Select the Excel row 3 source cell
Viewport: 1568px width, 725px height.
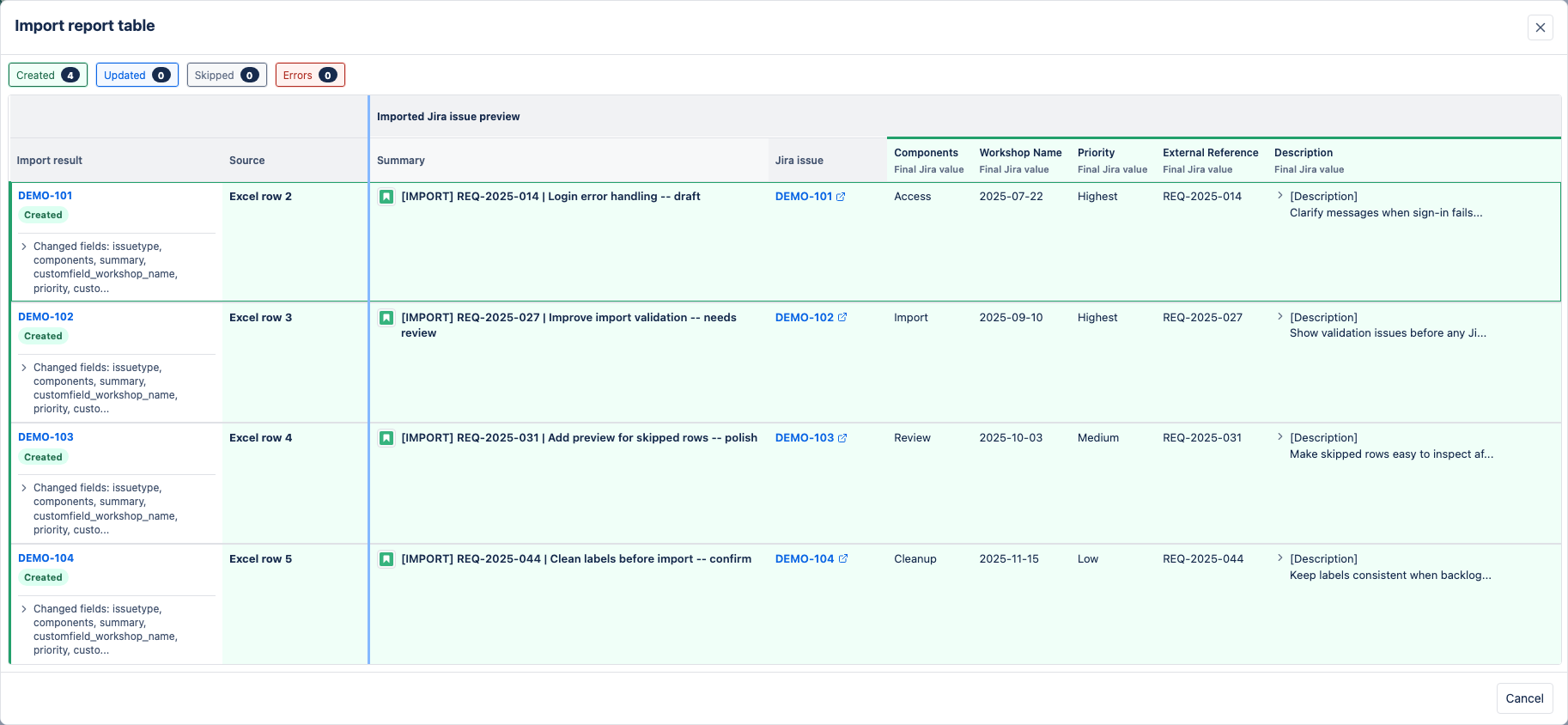(x=295, y=362)
